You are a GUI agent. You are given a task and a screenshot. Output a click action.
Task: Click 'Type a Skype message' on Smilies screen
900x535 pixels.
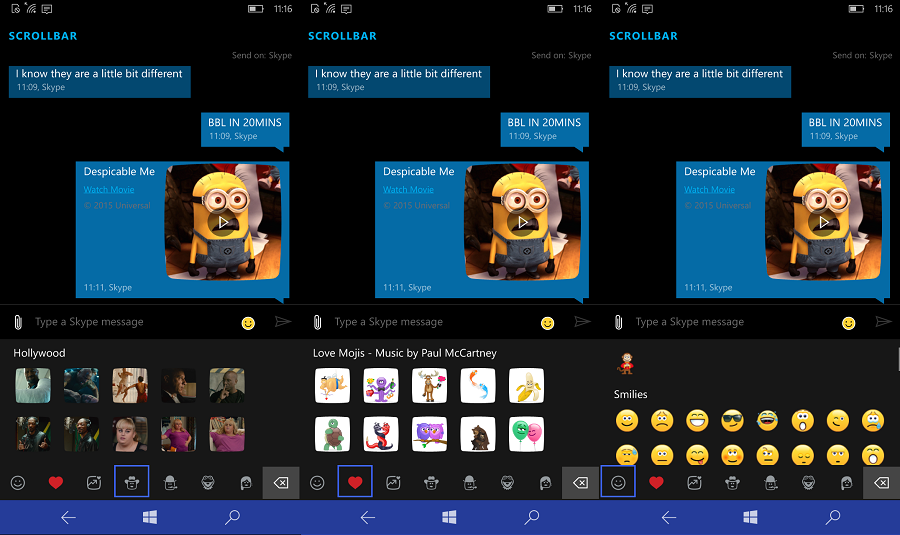coord(689,322)
